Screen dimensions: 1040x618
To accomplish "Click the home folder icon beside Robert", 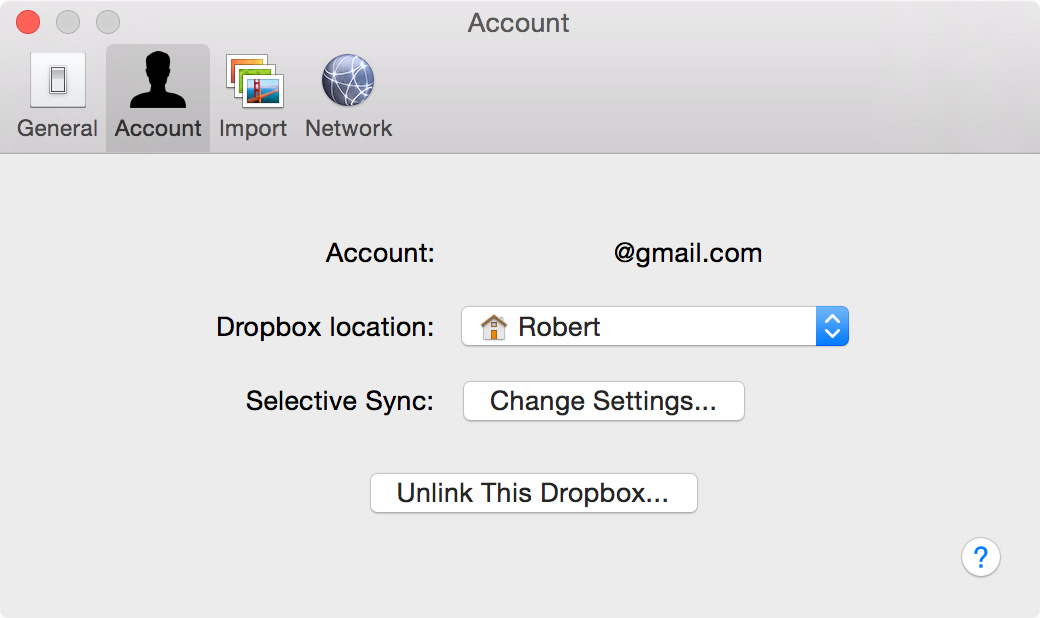I will click(493, 328).
